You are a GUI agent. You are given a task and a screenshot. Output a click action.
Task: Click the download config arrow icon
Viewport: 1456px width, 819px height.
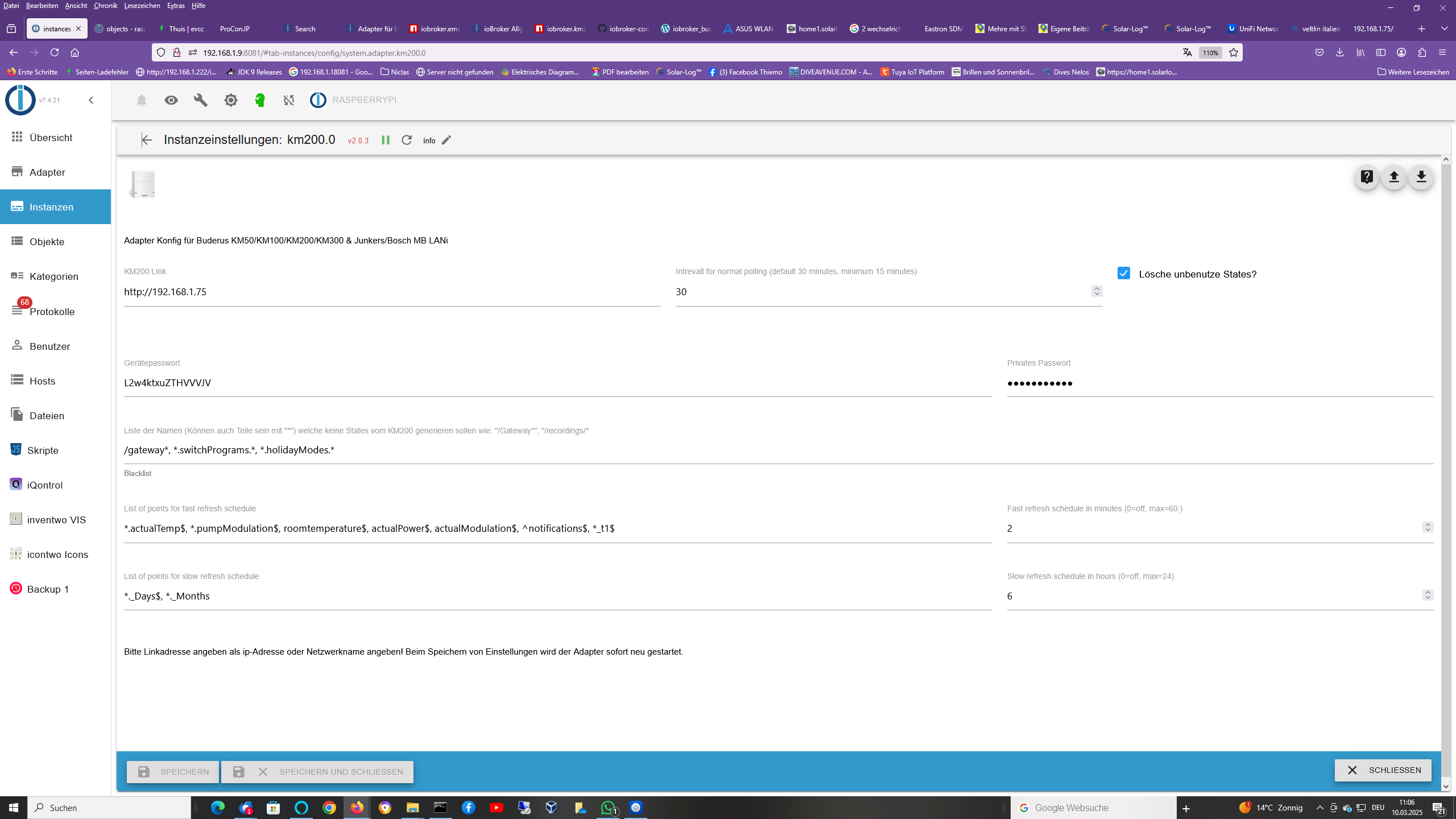[1421, 177]
